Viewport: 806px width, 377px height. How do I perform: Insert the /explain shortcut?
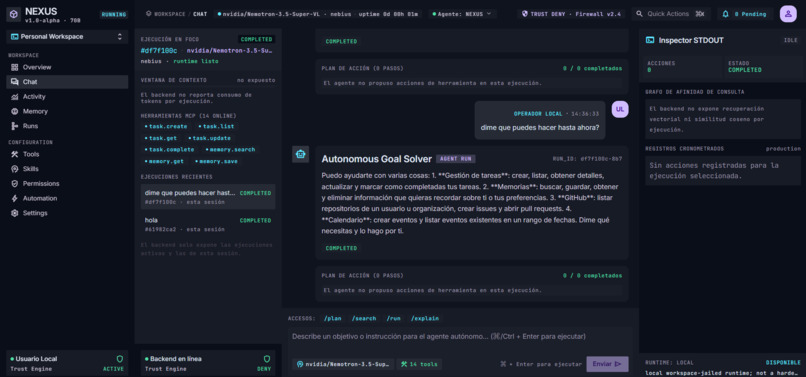[x=425, y=318]
